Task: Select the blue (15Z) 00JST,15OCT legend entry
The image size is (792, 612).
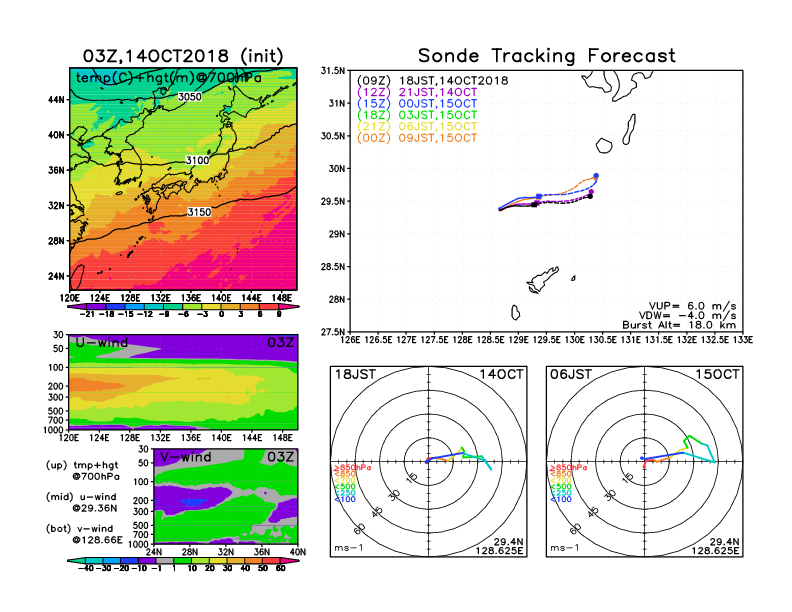Action: coord(417,104)
